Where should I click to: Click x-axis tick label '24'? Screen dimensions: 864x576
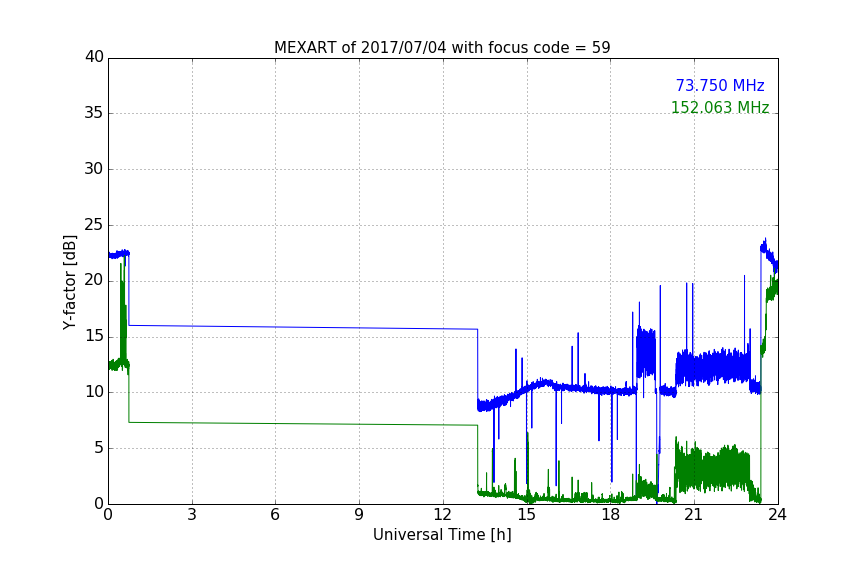(777, 515)
